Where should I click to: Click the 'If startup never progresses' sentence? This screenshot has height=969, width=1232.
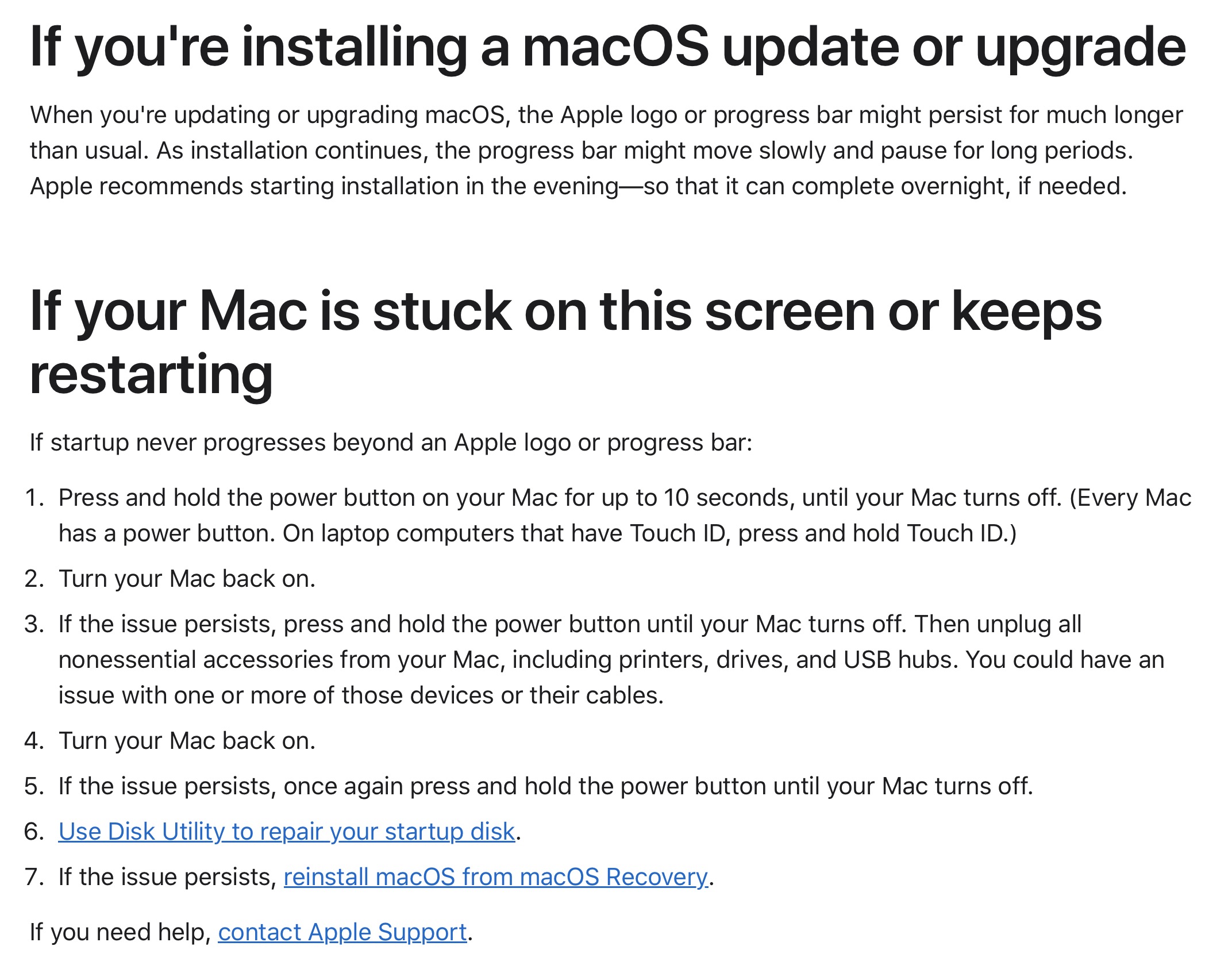click(391, 443)
